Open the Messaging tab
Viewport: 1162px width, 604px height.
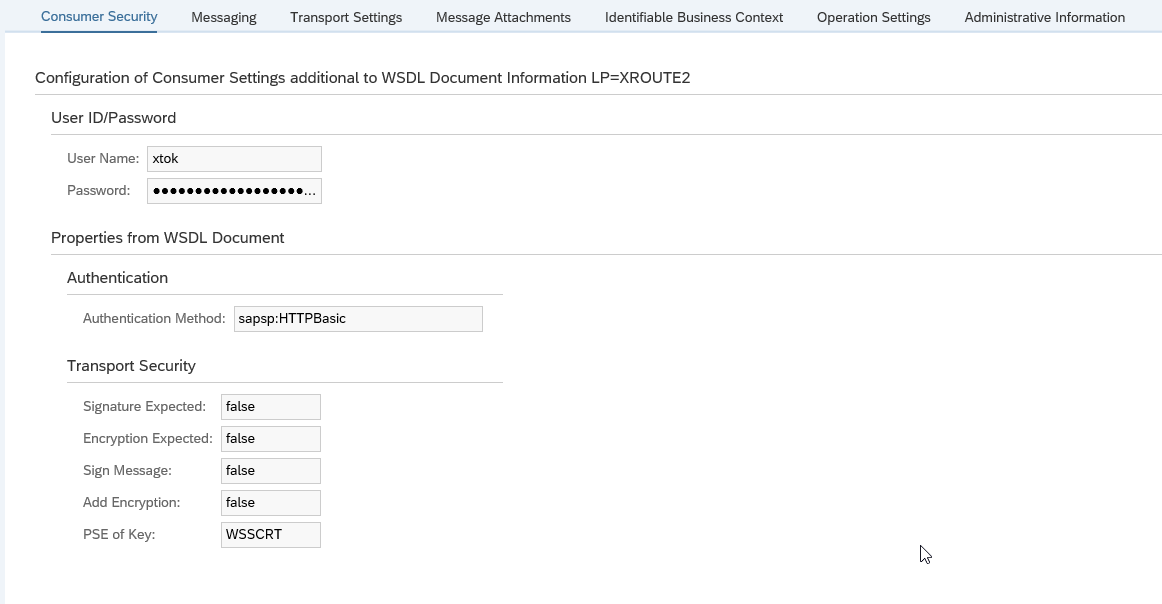pos(223,17)
